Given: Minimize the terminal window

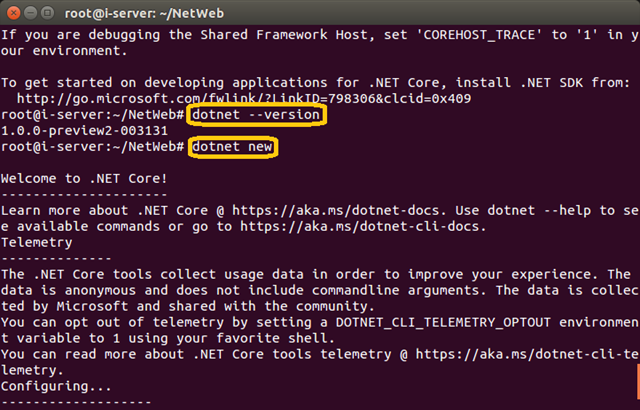Looking at the screenshot, I should [x=31, y=13].
